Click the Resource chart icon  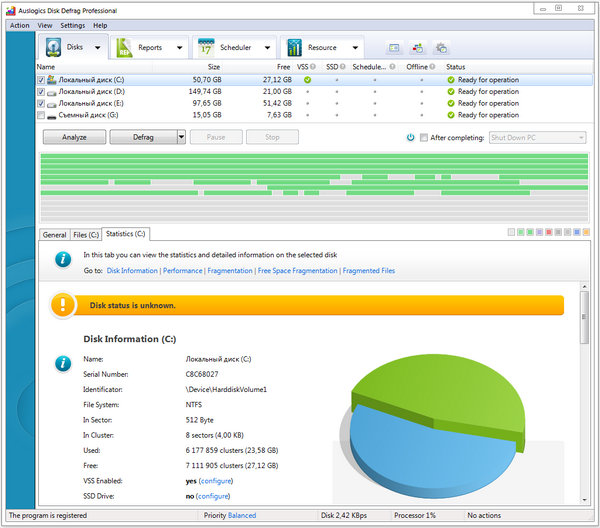294,47
